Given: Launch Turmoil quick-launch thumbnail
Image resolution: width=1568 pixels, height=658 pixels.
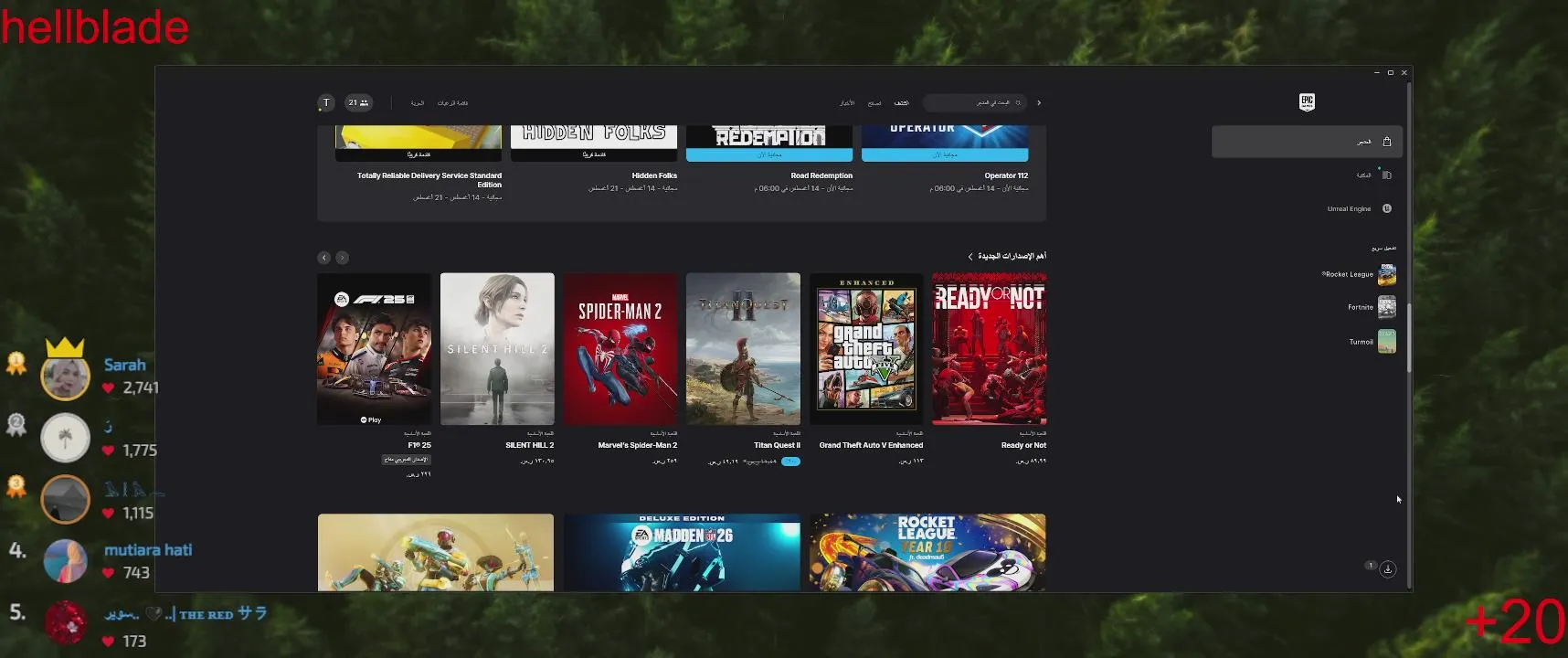Looking at the screenshot, I should click(1387, 341).
